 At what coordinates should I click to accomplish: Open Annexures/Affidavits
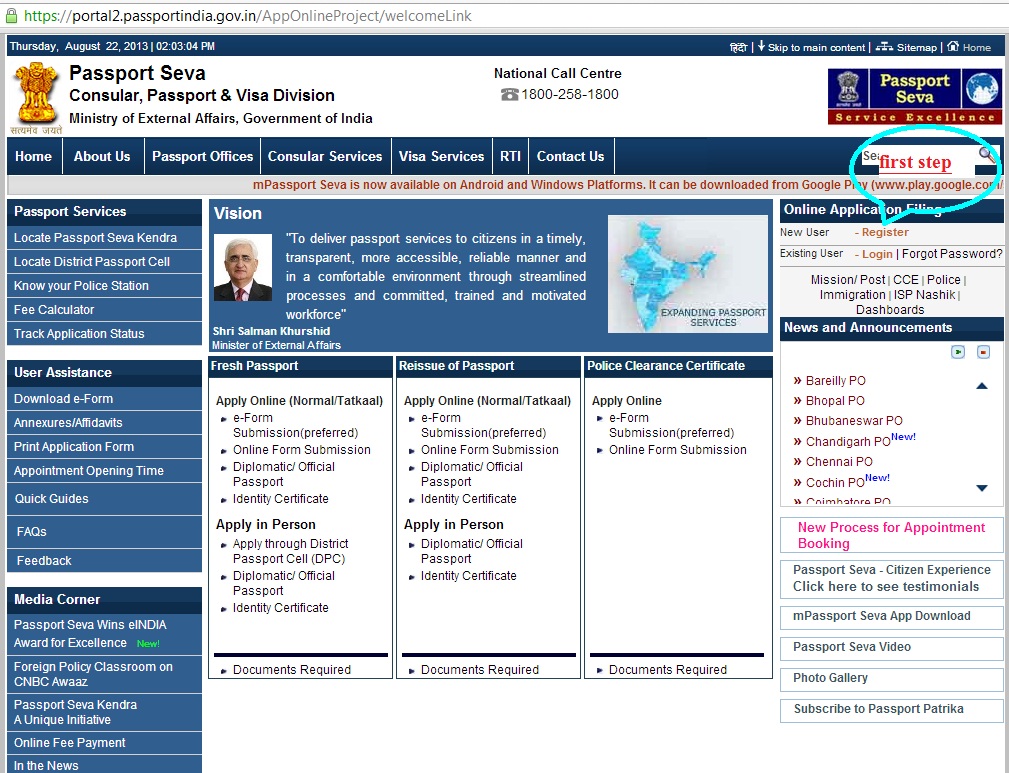(104, 423)
